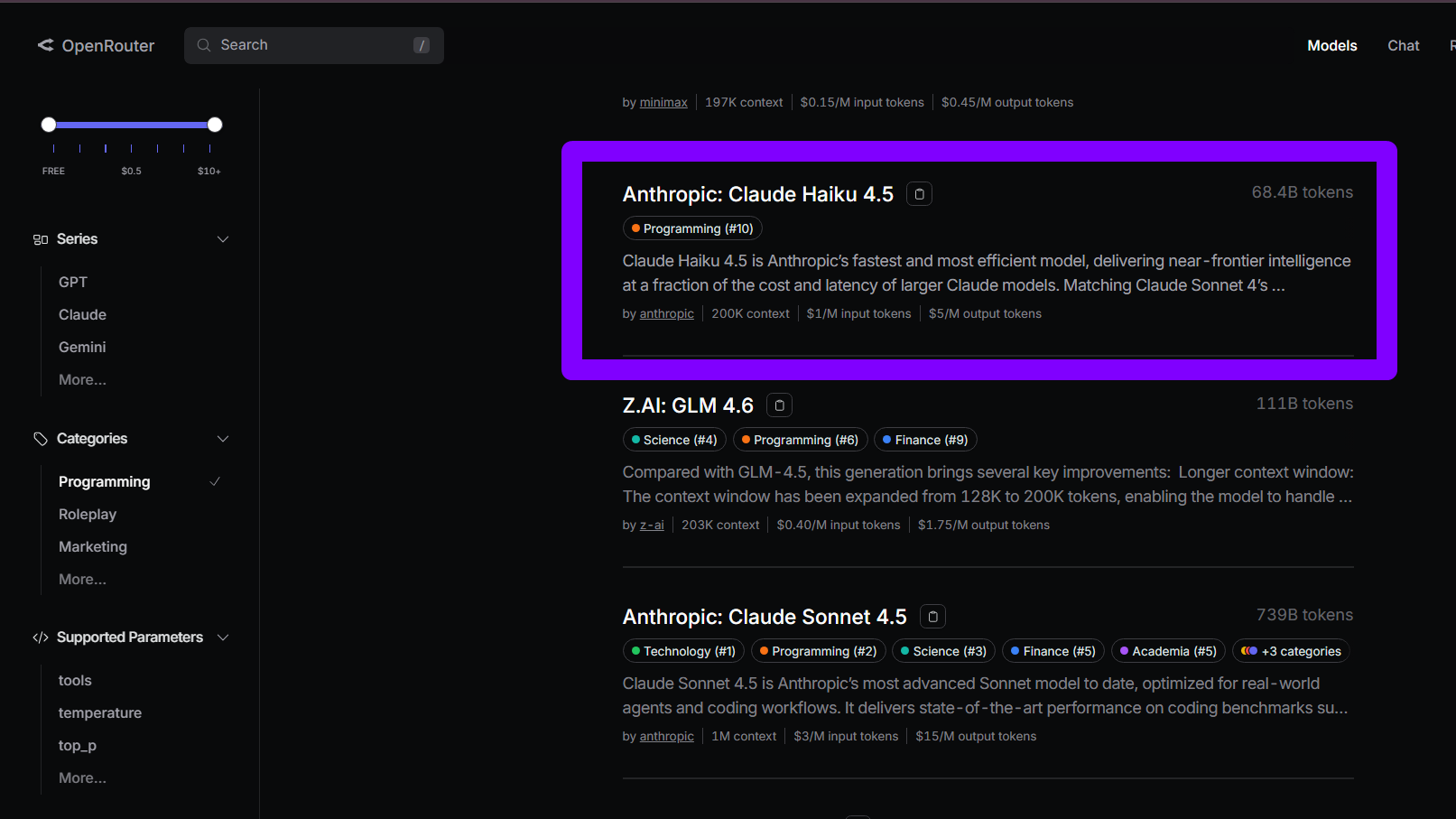The height and width of the screenshot is (819, 1456).
Task: Open the Models tab
Action: (x=1331, y=45)
